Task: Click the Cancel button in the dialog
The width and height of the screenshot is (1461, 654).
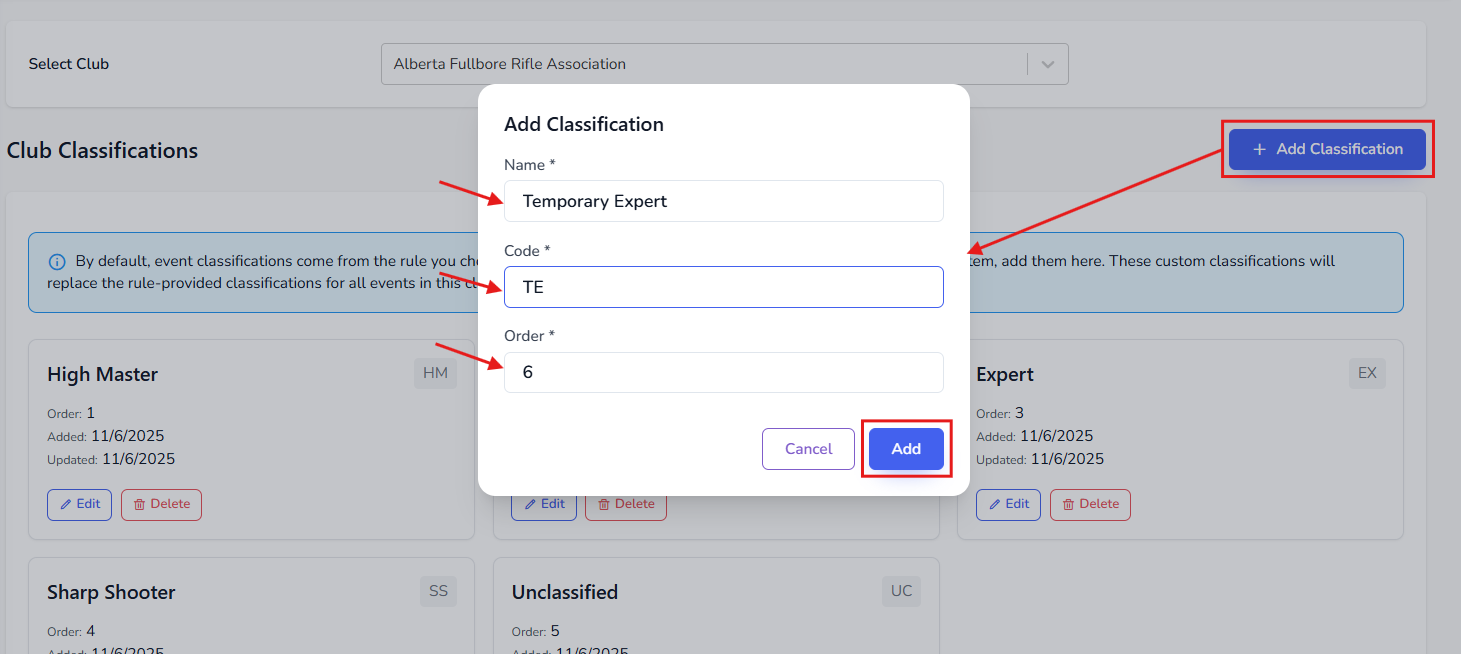Action: 808,448
